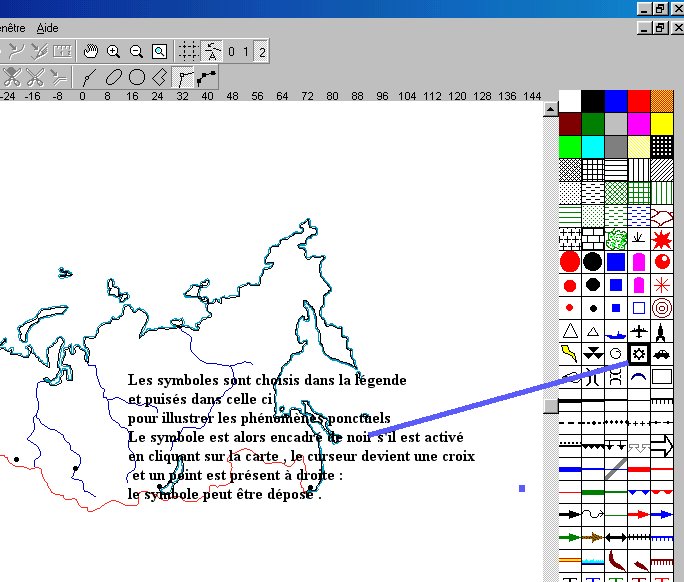
Task: Pick the airplane symbol in the legend
Action: click(x=638, y=330)
